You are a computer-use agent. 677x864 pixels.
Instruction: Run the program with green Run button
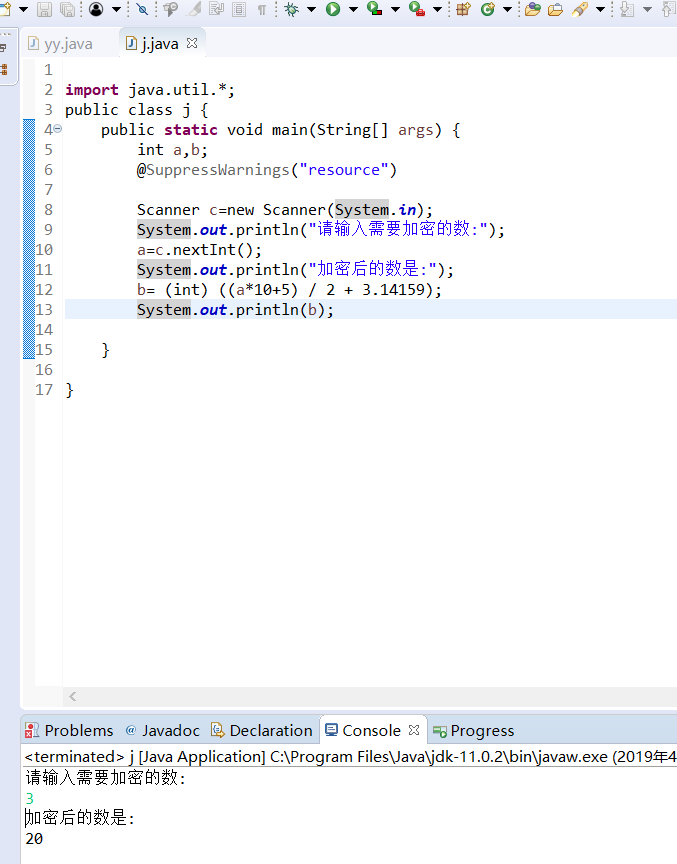[x=333, y=9]
